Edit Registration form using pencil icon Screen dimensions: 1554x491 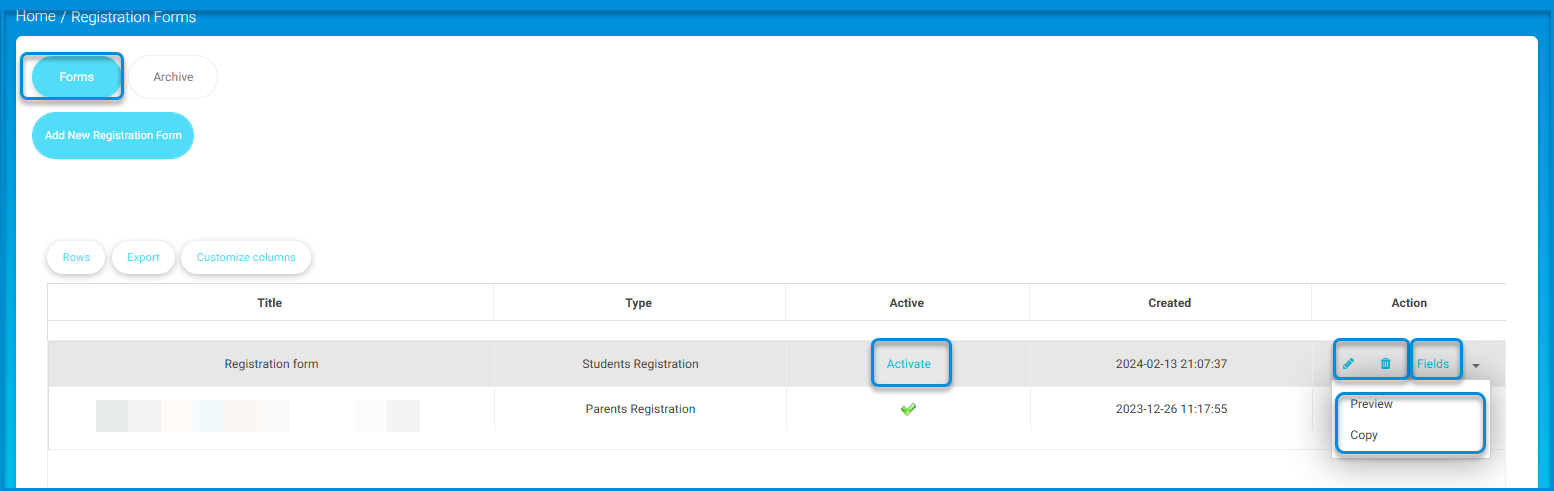[1348, 364]
